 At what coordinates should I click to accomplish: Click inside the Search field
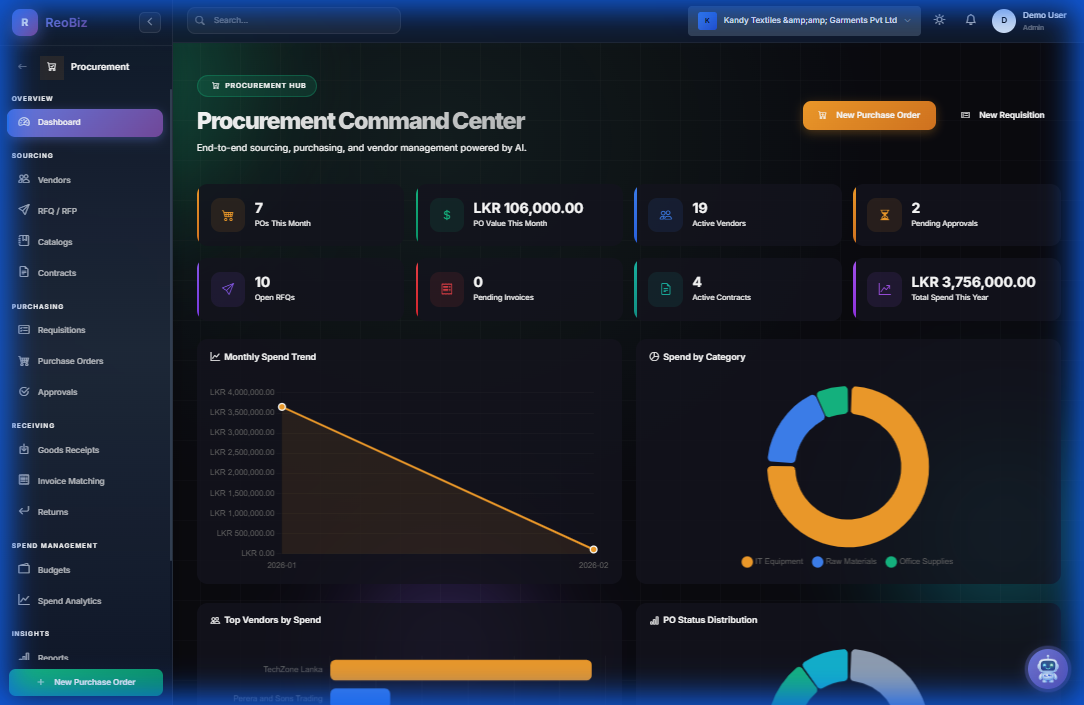click(x=293, y=20)
